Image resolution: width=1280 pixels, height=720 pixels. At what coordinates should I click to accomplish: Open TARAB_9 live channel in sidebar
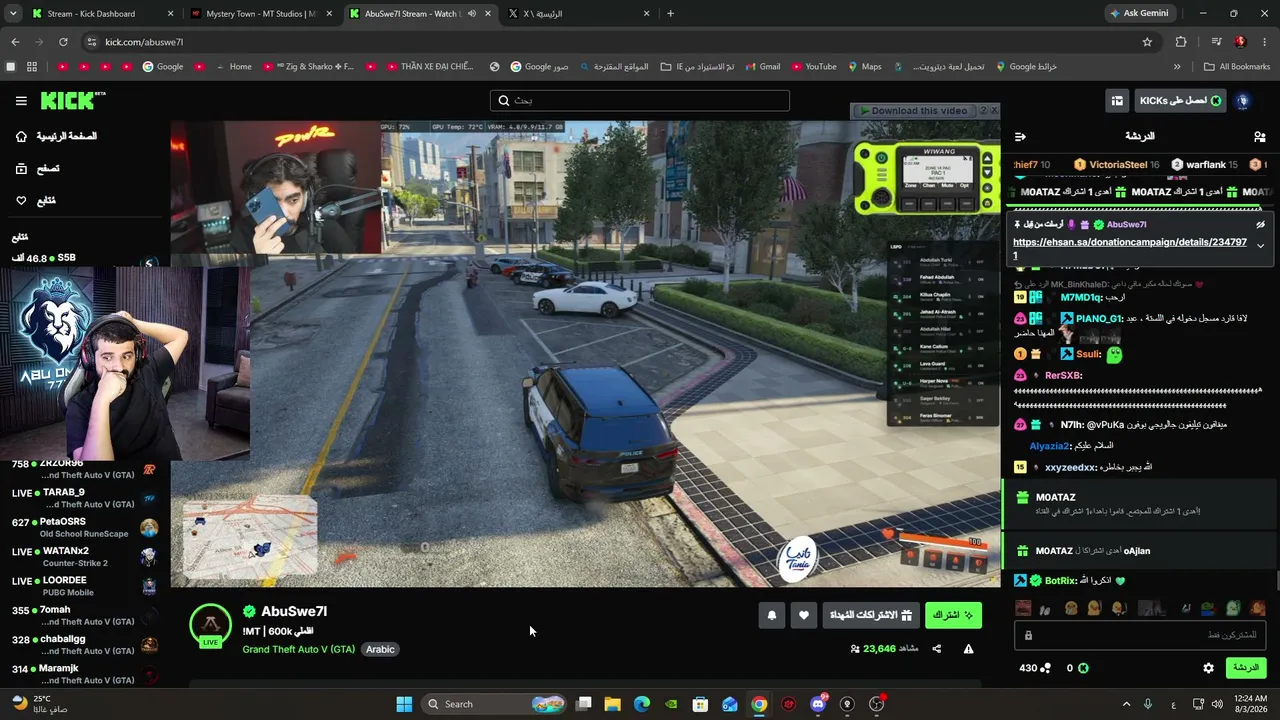tap(83, 497)
